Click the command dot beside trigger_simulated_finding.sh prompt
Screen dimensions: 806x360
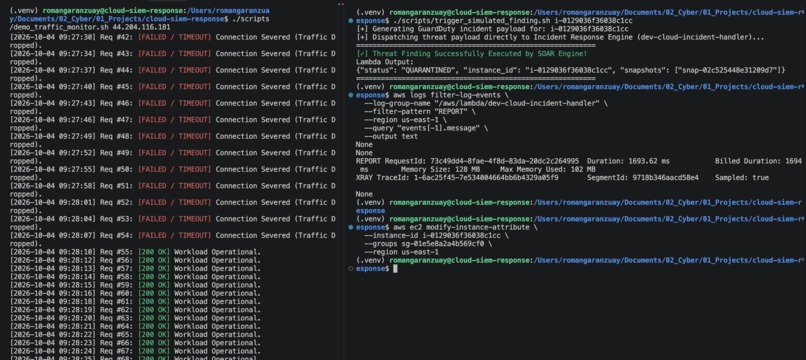(351, 21)
